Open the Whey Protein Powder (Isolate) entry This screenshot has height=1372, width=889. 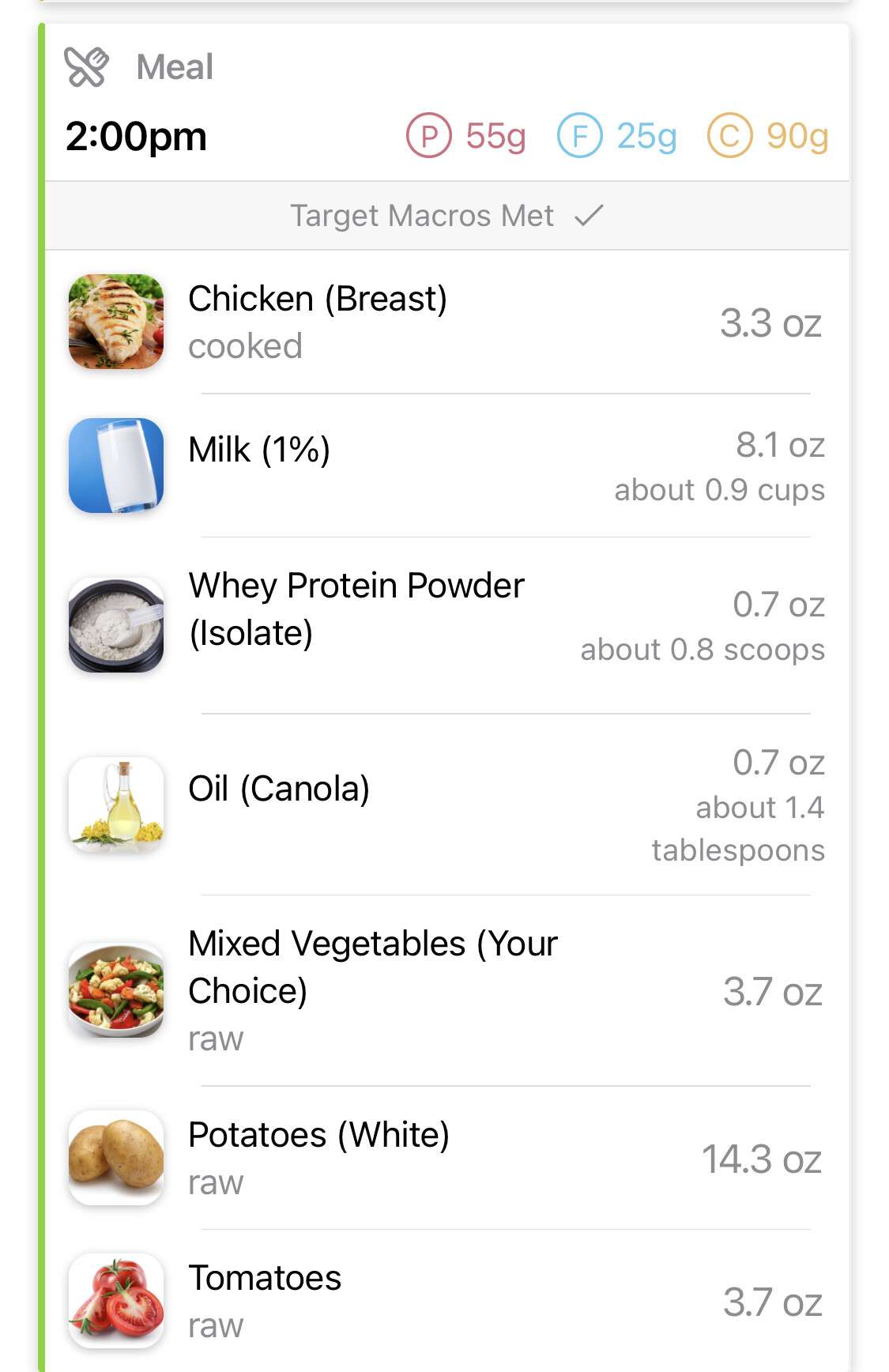[356, 609]
